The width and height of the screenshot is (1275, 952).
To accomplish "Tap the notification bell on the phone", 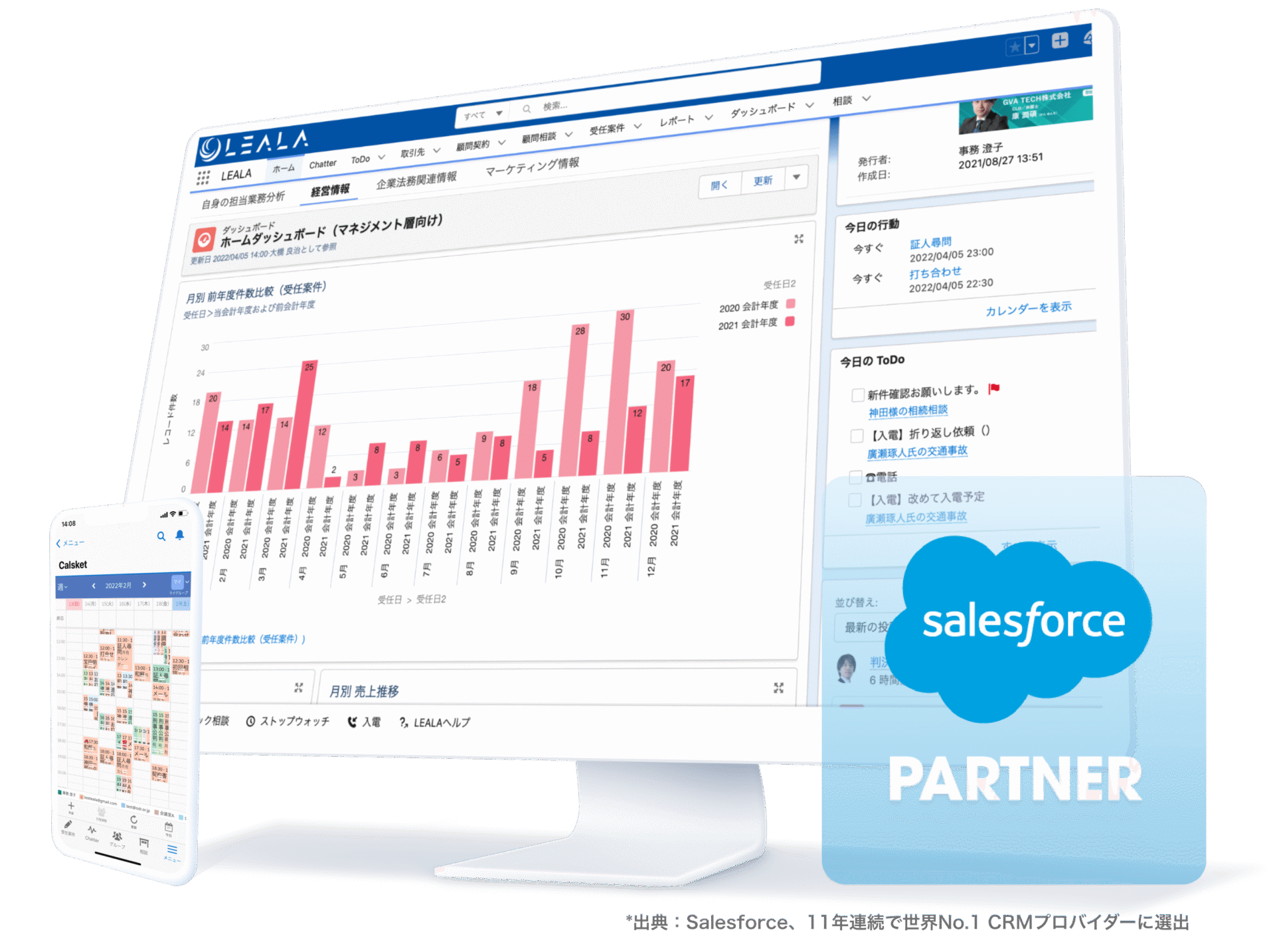I will tap(179, 535).
